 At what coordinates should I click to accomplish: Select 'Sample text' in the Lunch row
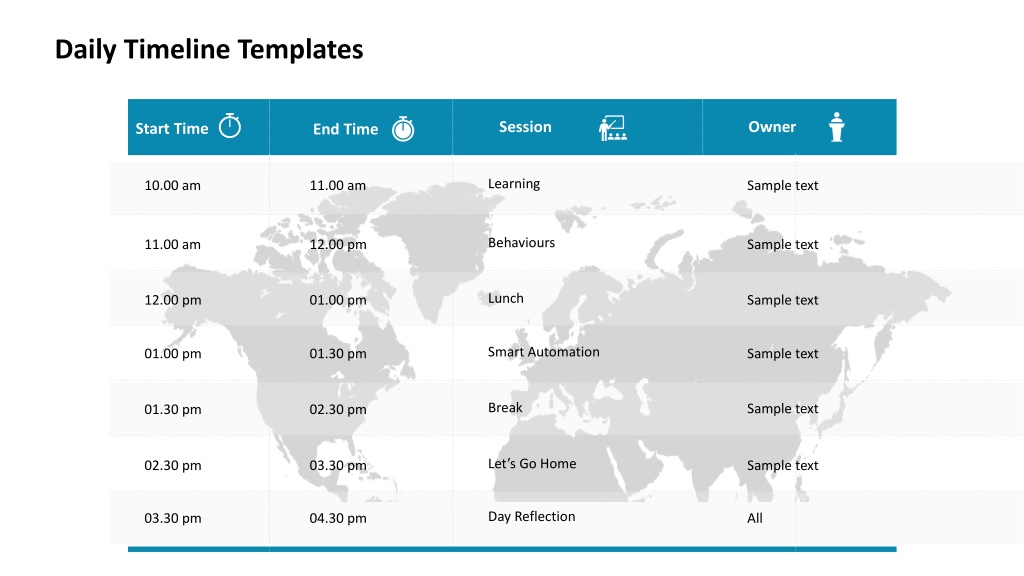click(x=782, y=300)
